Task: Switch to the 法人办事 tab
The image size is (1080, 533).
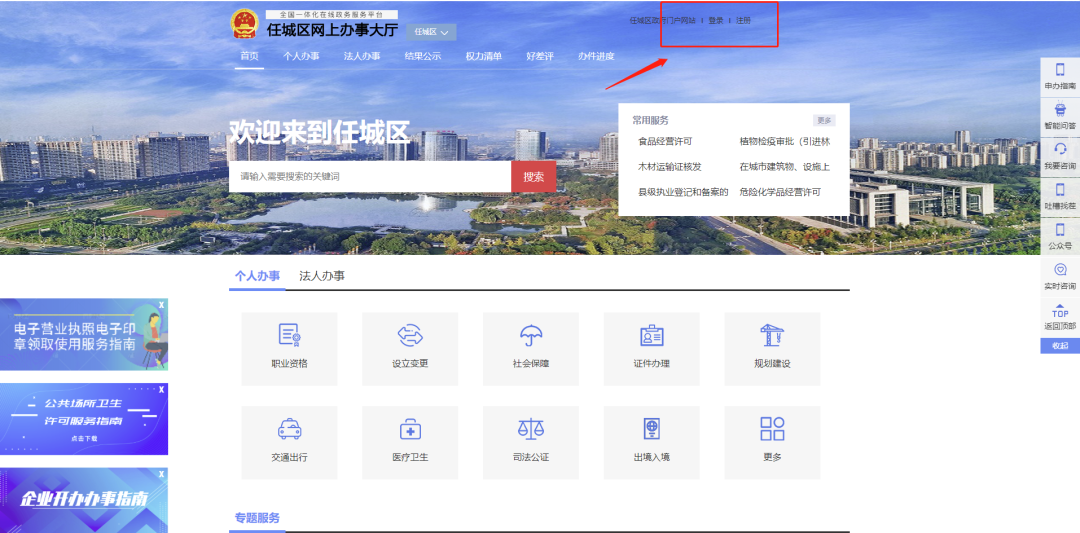Action: coord(322,276)
